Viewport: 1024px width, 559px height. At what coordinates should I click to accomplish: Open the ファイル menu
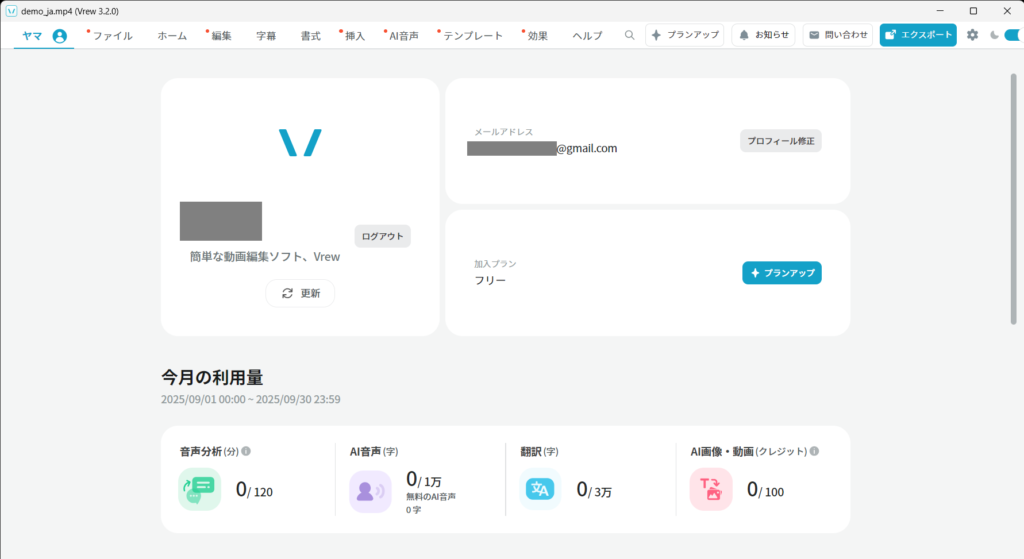[x=112, y=35]
